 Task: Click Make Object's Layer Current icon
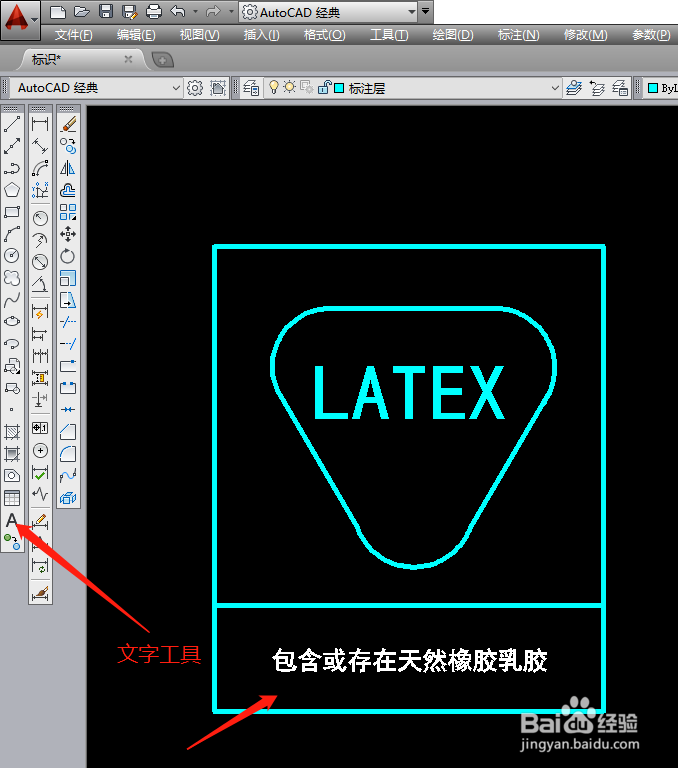pos(574,88)
